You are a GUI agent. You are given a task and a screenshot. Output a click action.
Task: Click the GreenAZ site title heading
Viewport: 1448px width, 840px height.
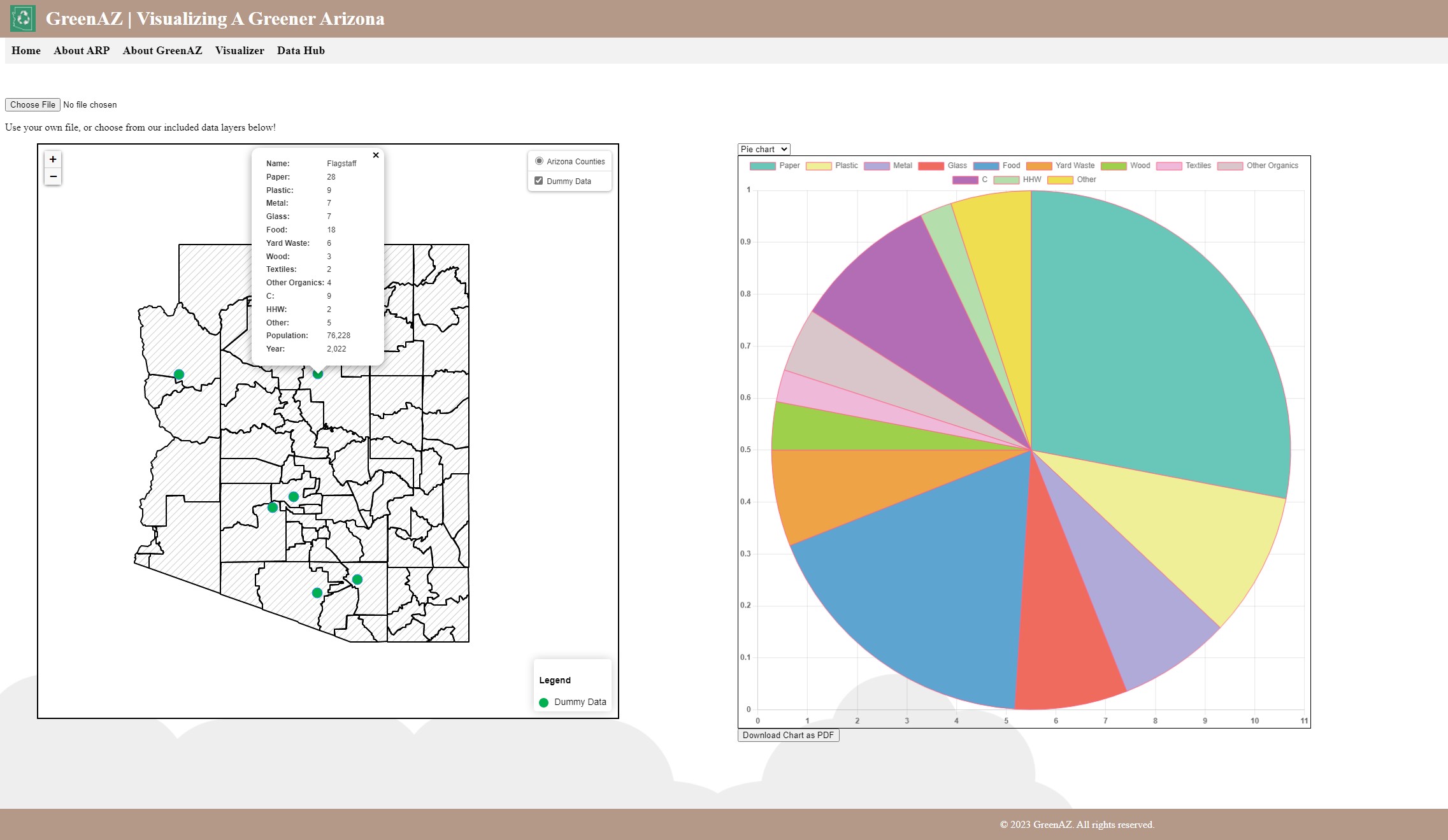click(215, 18)
